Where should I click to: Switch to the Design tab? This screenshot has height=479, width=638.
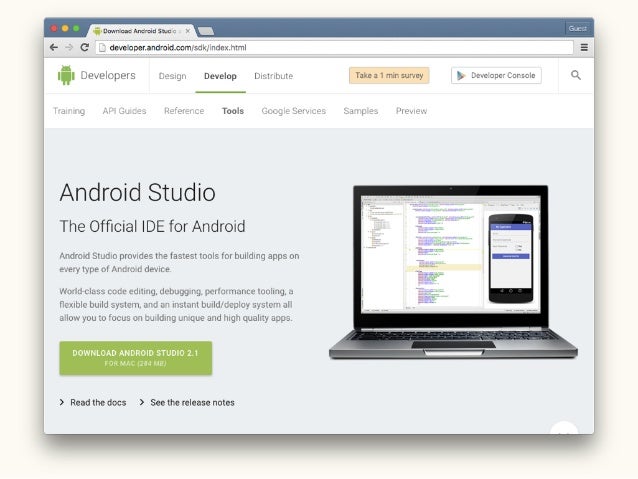click(173, 76)
